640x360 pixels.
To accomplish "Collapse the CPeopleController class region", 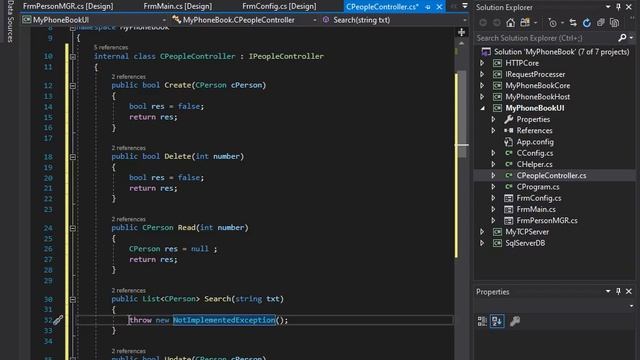I will 73,57.
